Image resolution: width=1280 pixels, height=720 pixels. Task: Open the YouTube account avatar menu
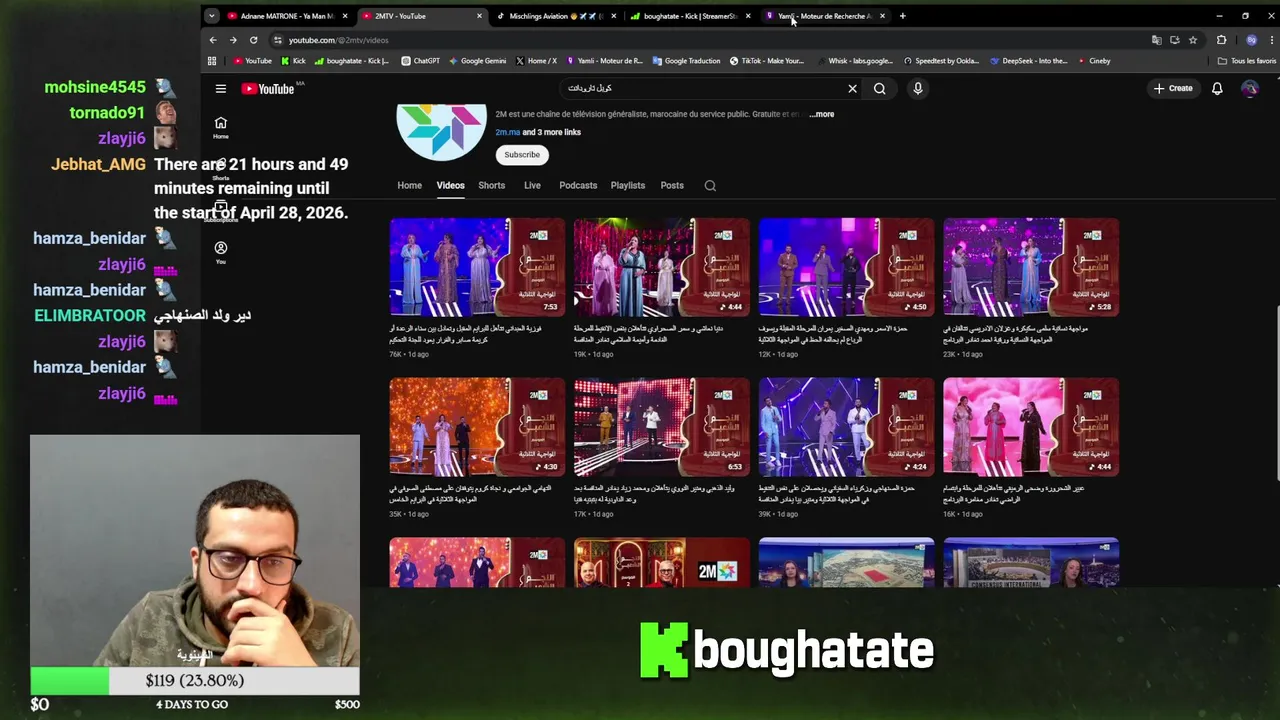point(1250,89)
